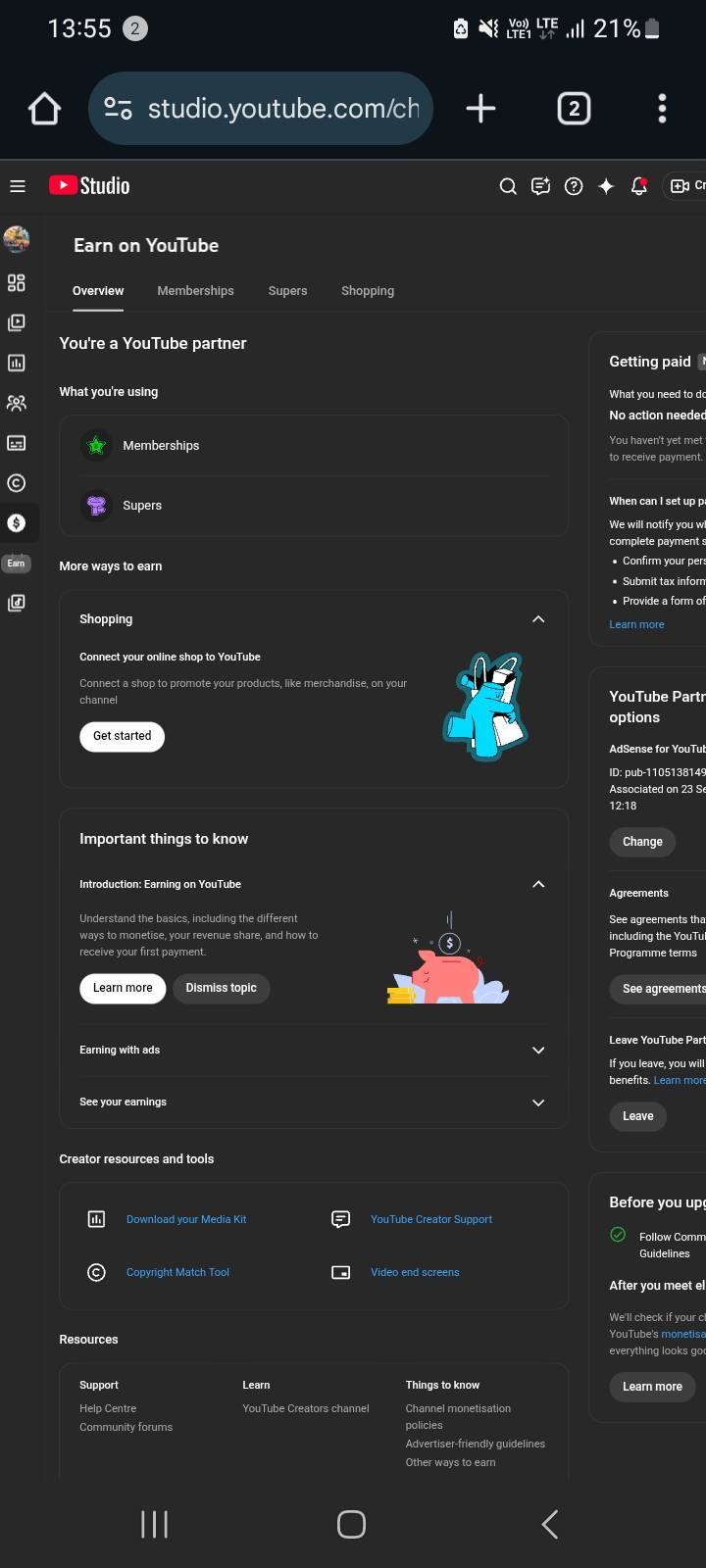Screen dimensions: 706x1568
Task: Tap the browser address bar
Action: (282, 109)
